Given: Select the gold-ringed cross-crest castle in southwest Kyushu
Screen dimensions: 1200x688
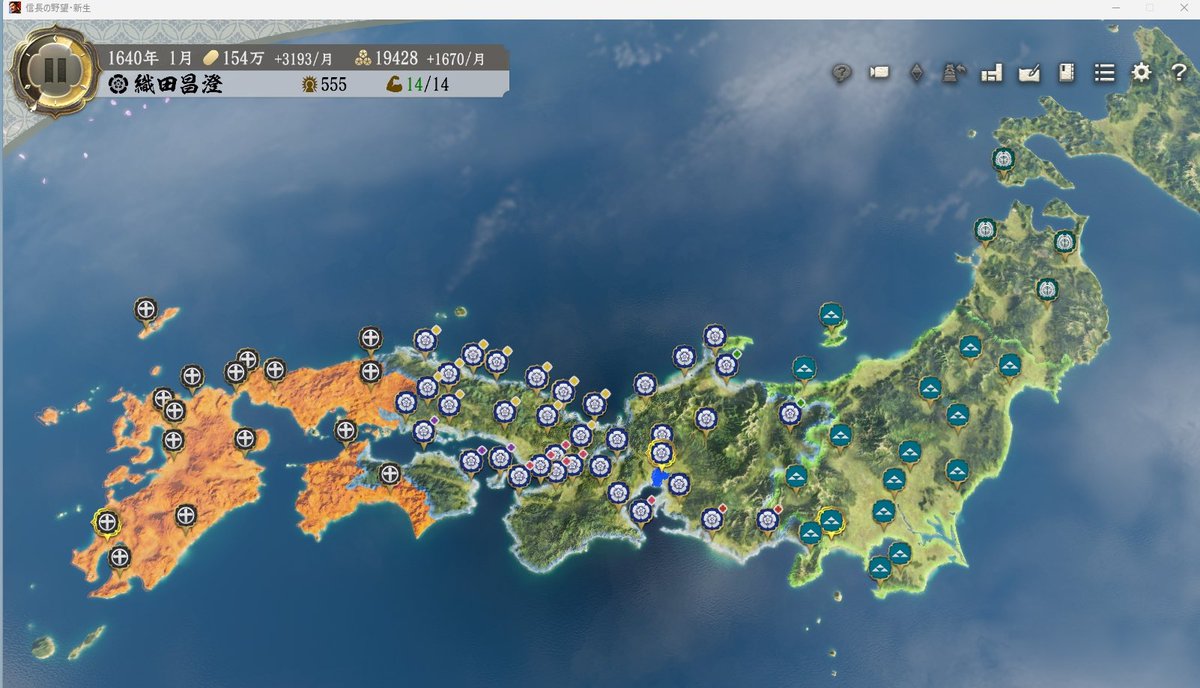Looking at the screenshot, I should pos(106,521).
